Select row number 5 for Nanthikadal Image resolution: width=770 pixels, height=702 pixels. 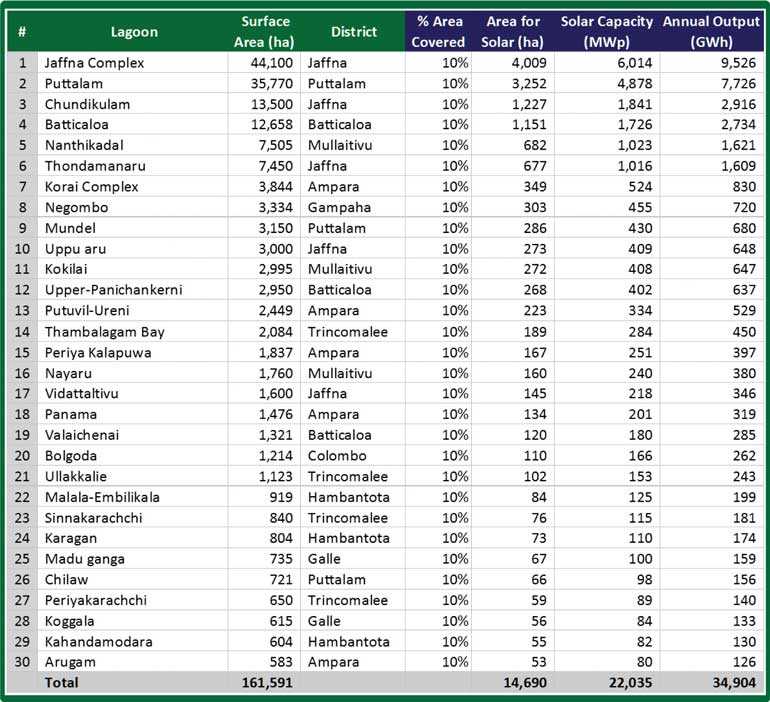tap(23, 145)
